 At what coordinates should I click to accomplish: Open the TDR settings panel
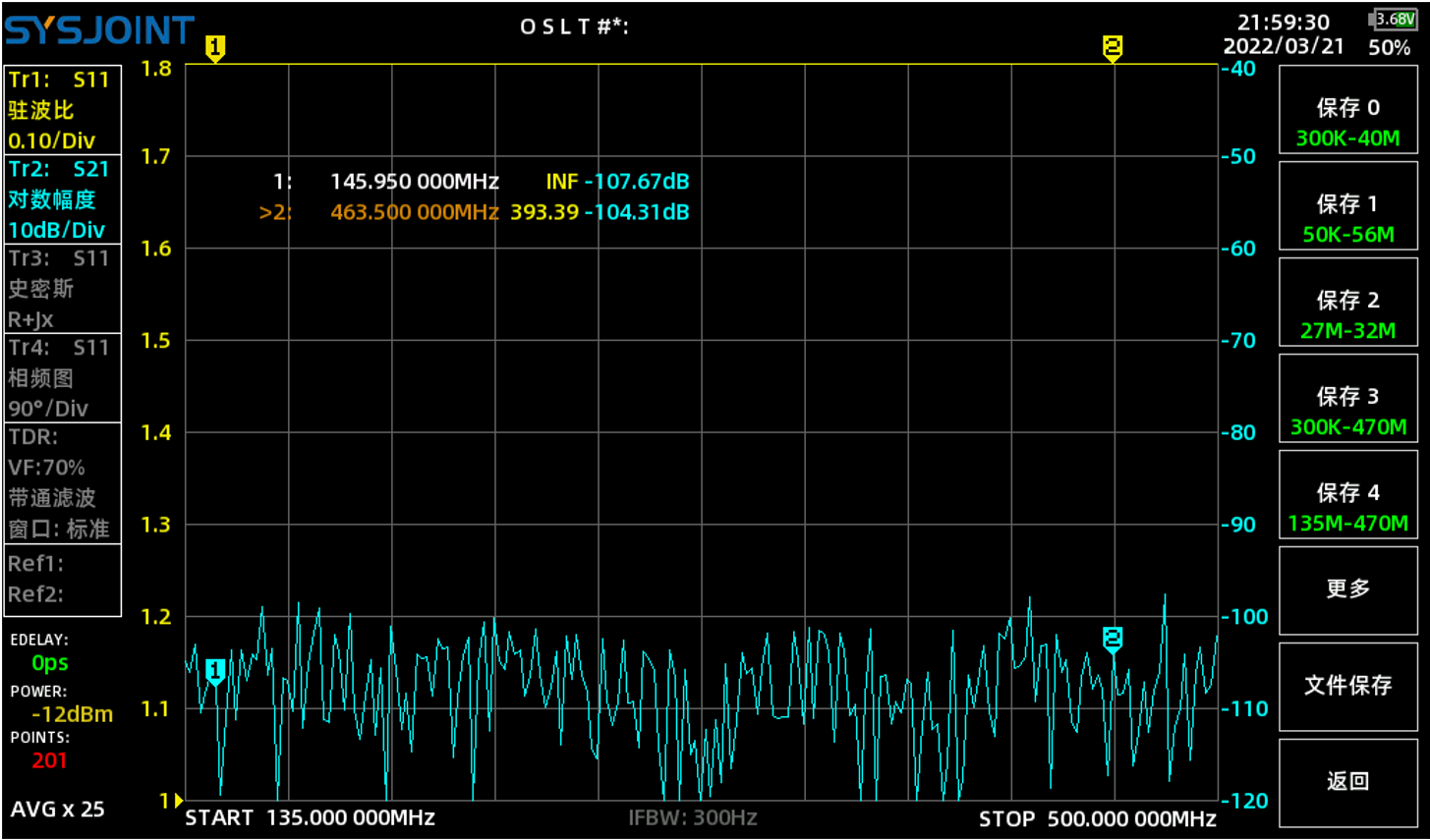[62, 482]
